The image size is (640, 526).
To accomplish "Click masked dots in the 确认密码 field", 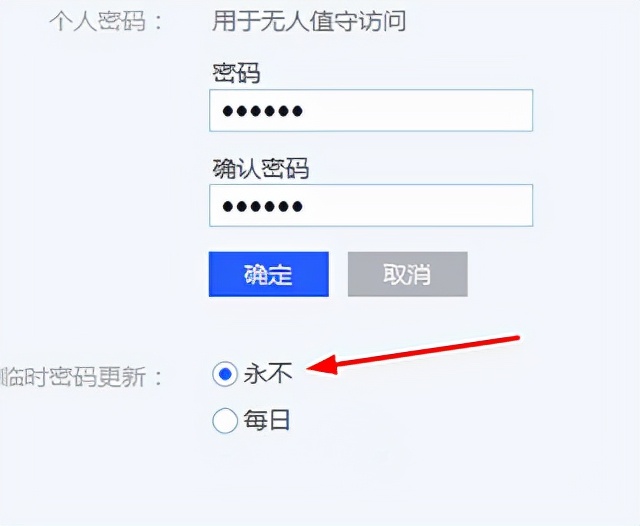I will click(262, 206).
